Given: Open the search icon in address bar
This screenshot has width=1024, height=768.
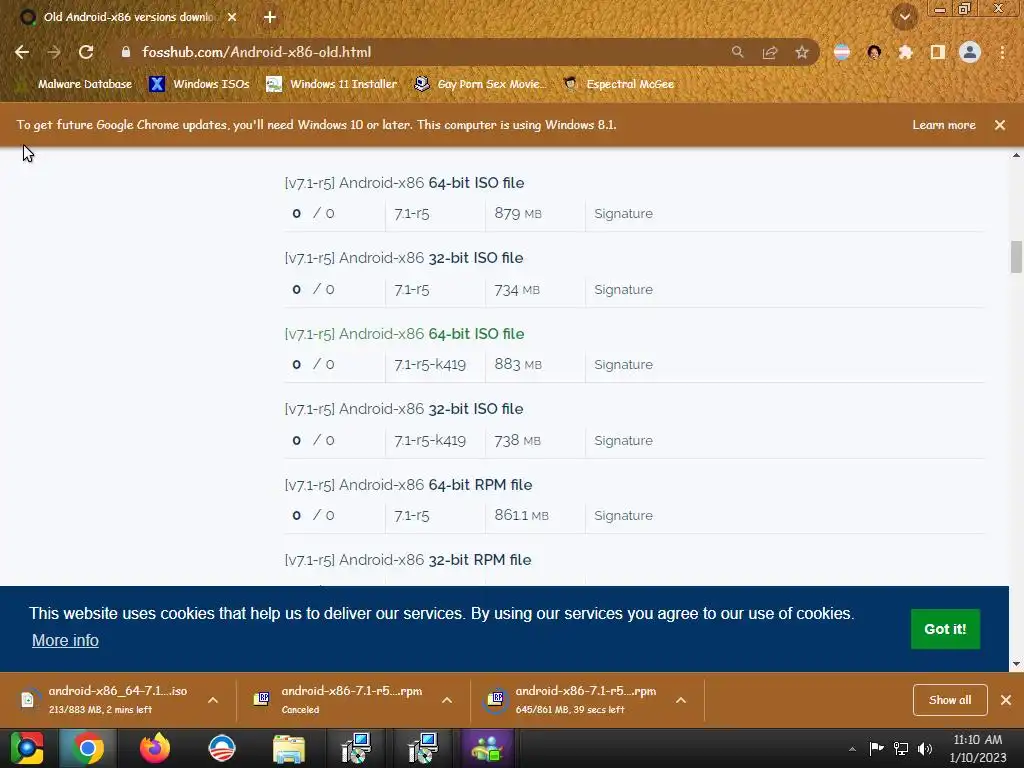Looking at the screenshot, I should tap(737, 52).
